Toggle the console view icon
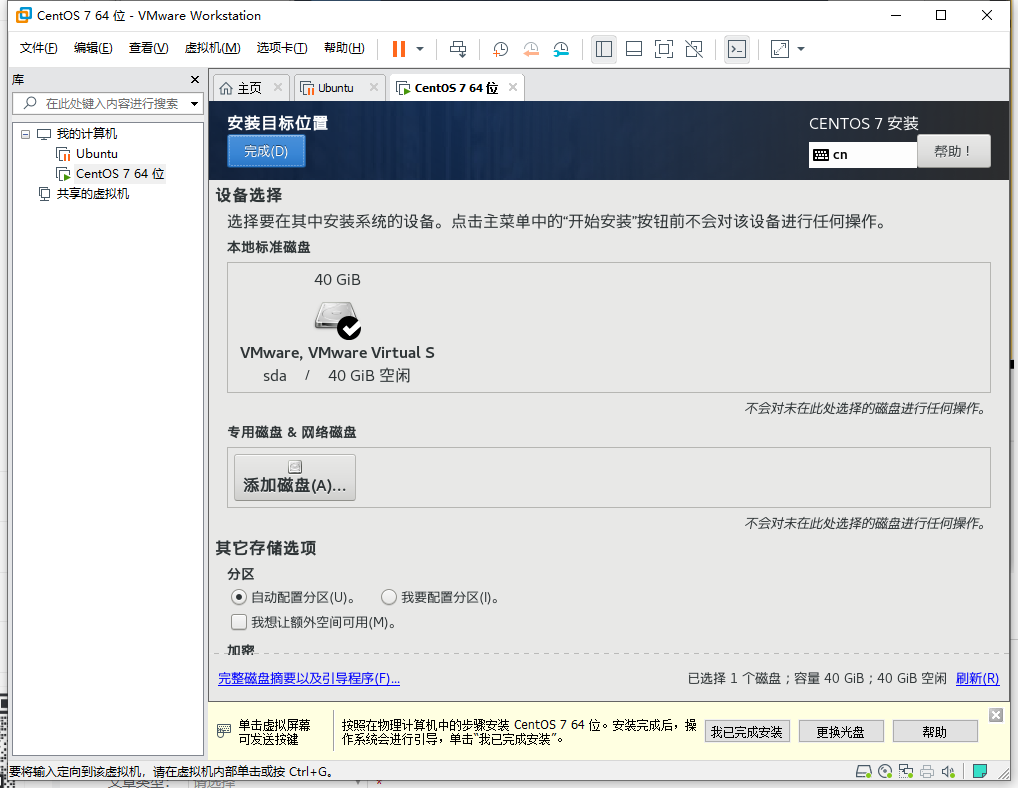1018x788 pixels. click(737, 49)
